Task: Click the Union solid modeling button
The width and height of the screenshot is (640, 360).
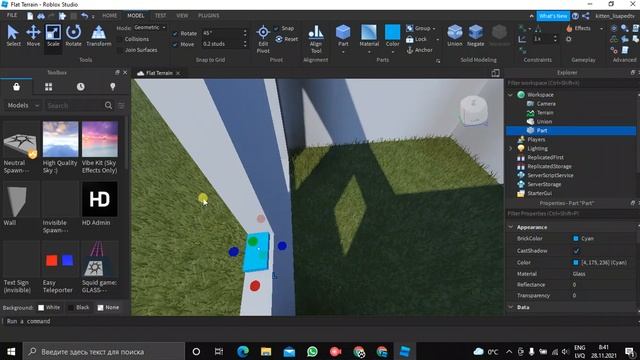Action: coord(455,36)
